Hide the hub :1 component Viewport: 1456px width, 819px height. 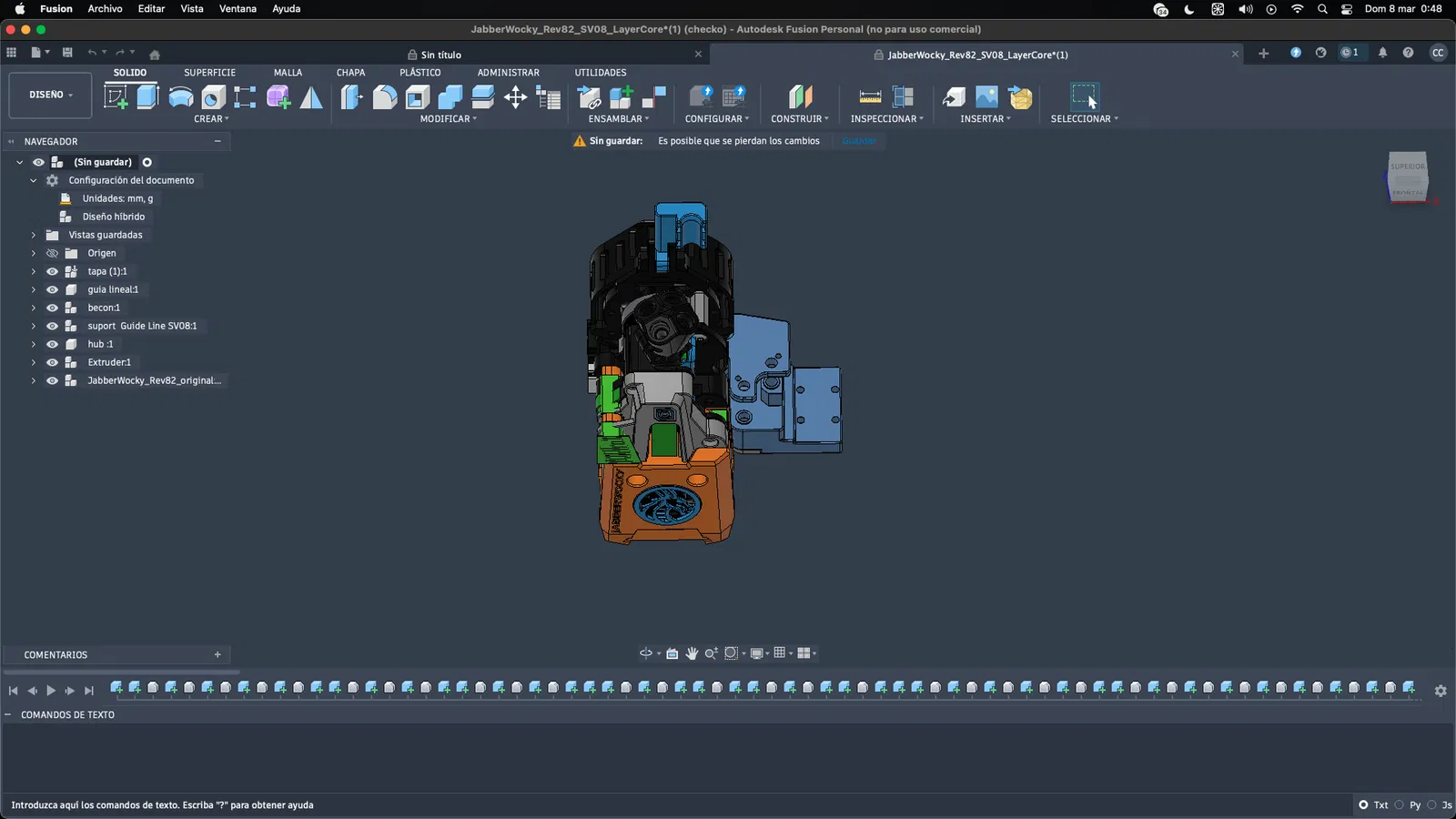click(52, 344)
